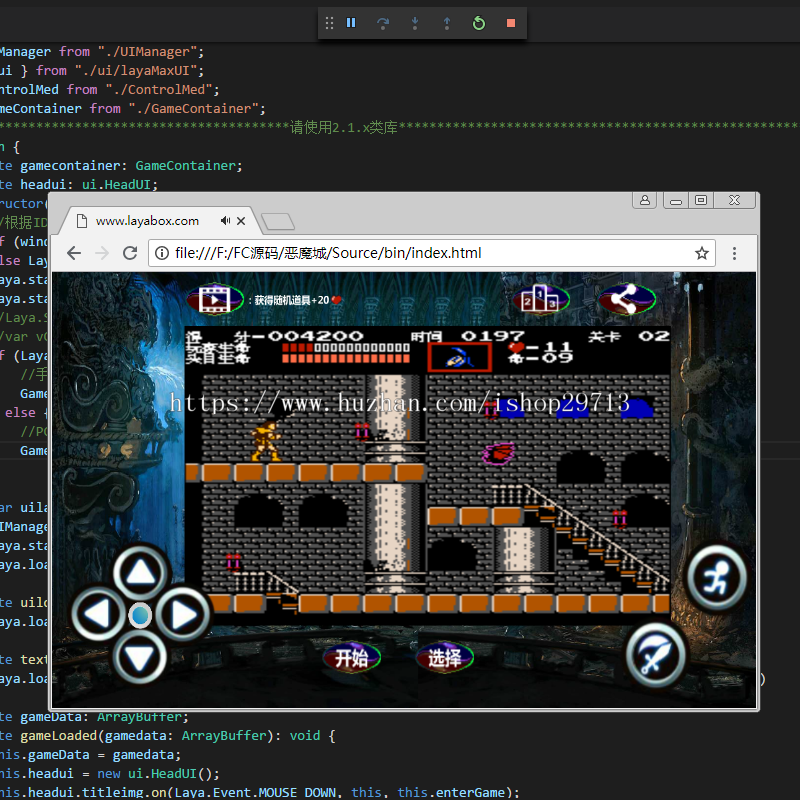Click the debug Step Over arrow
Image resolution: width=800 pixels, height=800 pixels.
click(x=383, y=23)
